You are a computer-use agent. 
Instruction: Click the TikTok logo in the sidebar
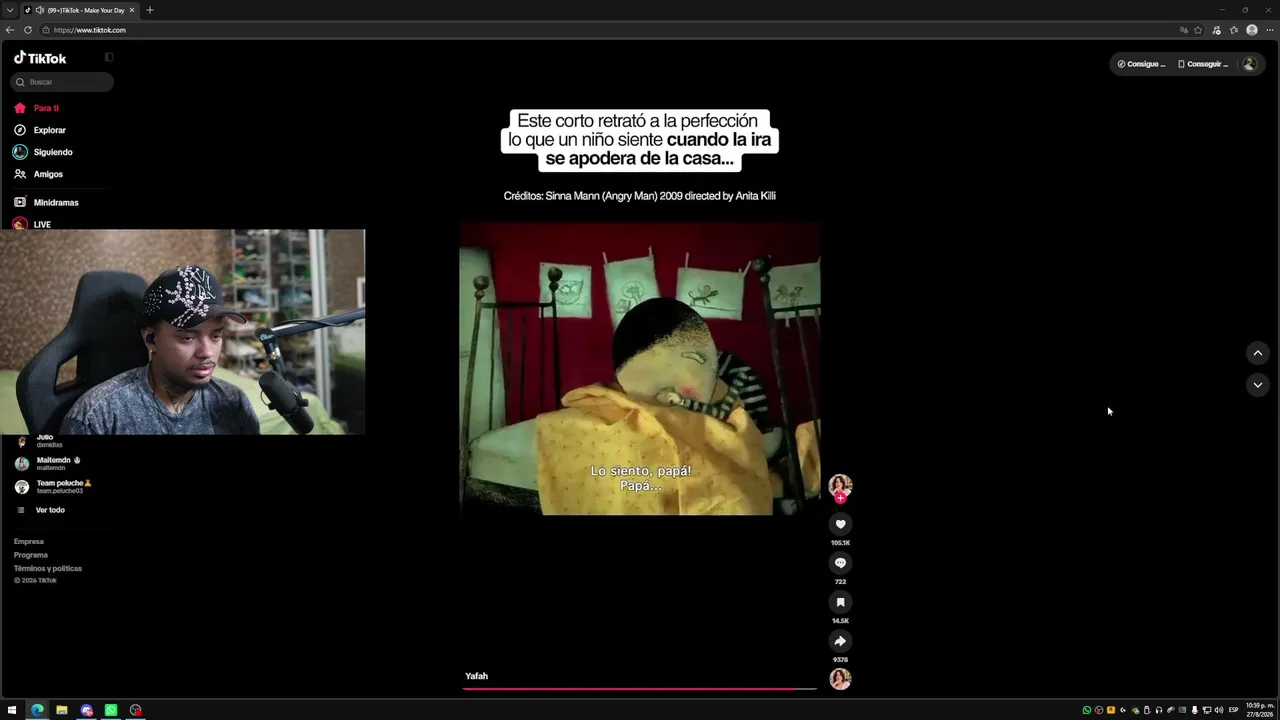click(40, 58)
